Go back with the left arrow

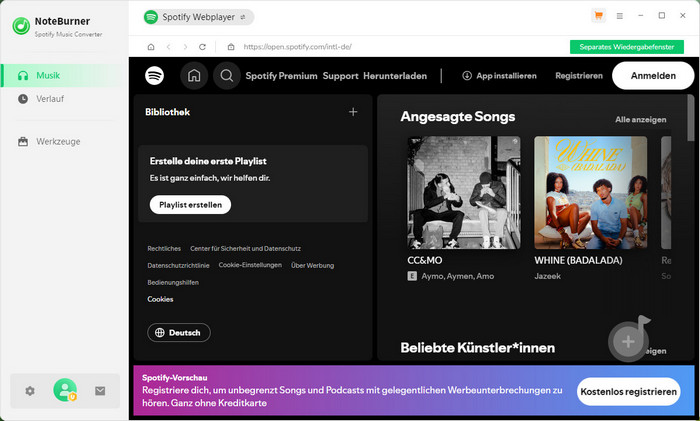168,47
